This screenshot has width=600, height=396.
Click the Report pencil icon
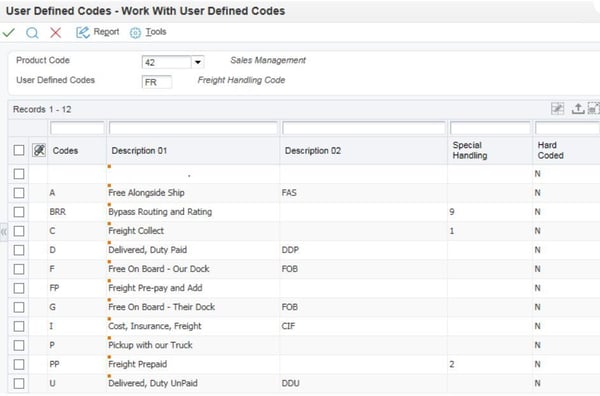tap(83, 33)
